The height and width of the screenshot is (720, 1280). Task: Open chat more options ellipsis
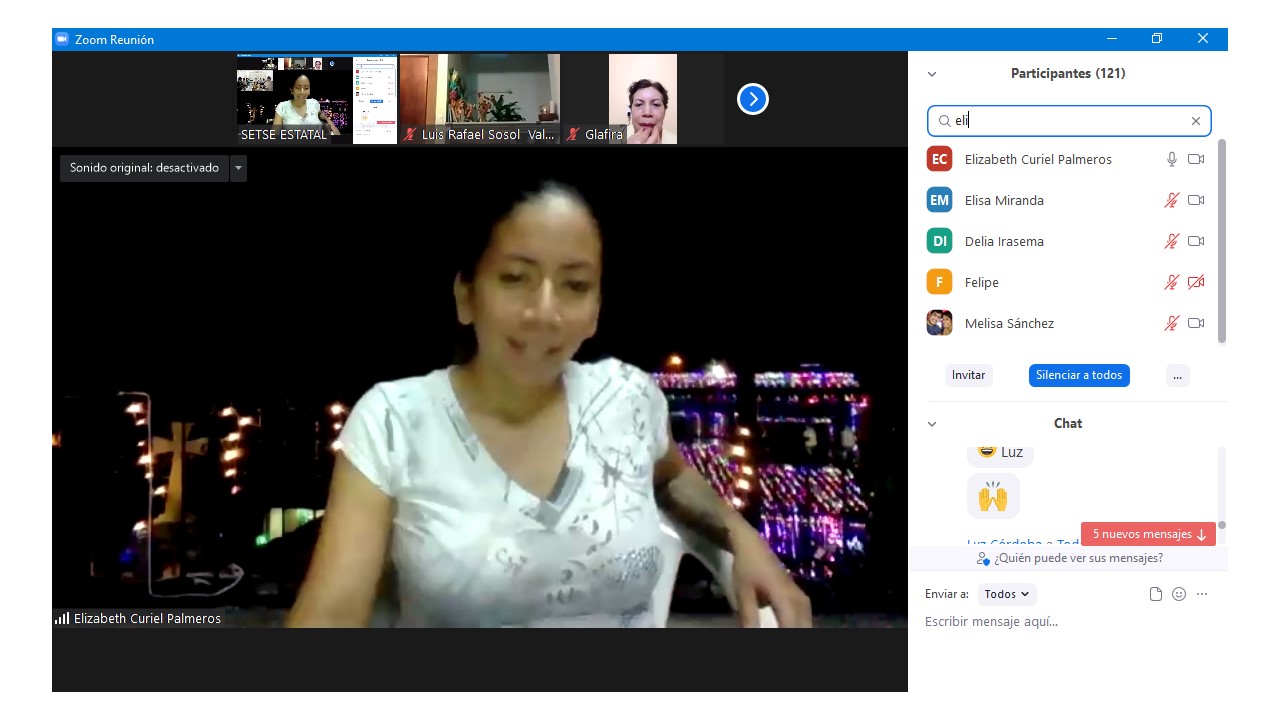pos(1202,594)
